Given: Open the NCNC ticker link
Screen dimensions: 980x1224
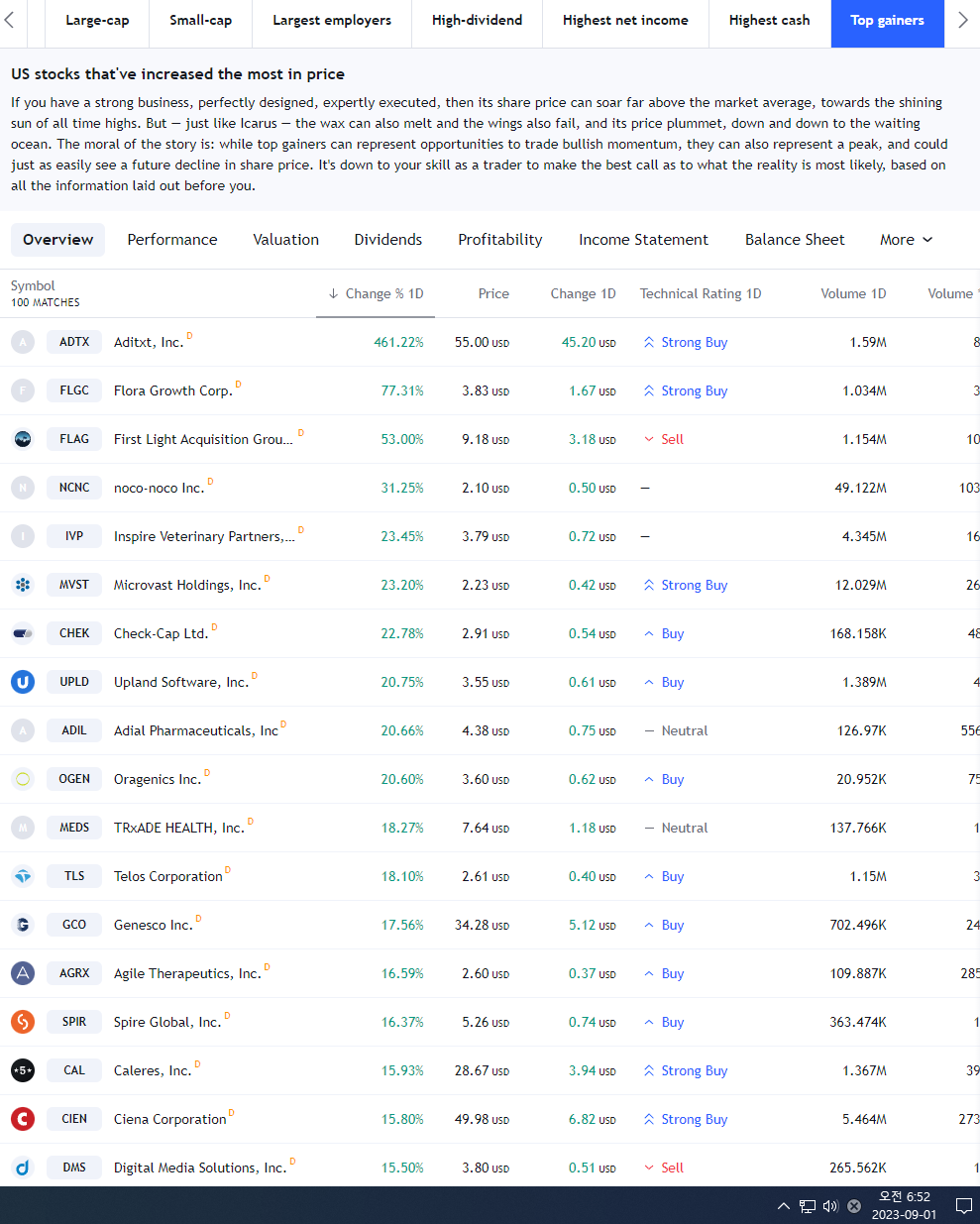Looking at the screenshot, I should pos(74,488).
